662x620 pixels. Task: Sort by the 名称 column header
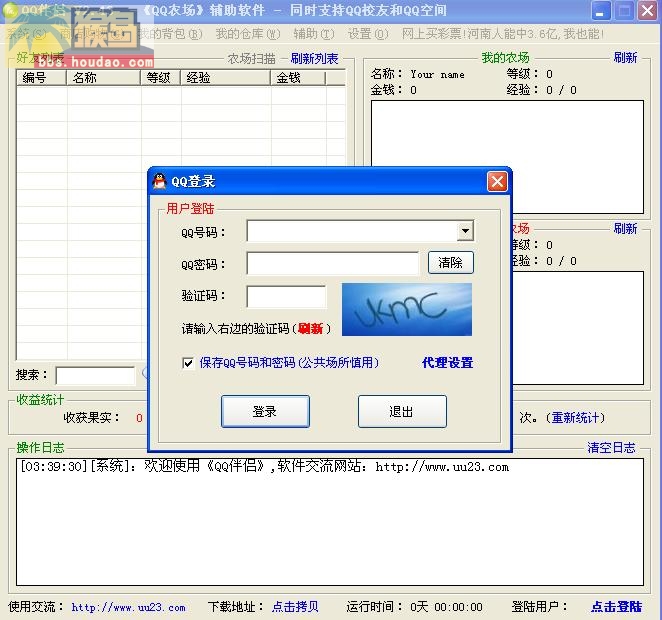pyautogui.click(x=103, y=78)
